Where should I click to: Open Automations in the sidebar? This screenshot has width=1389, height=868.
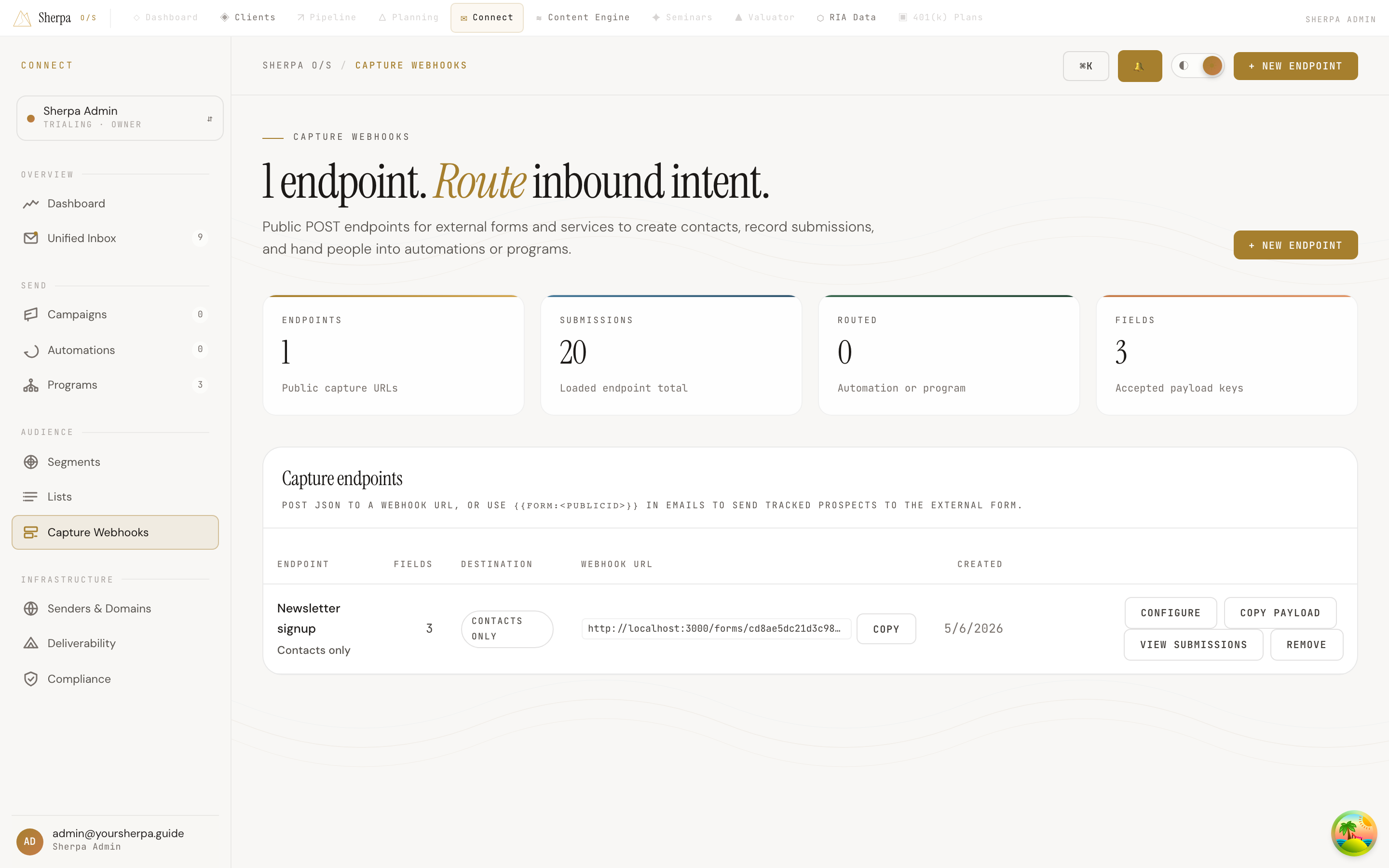(115, 350)
